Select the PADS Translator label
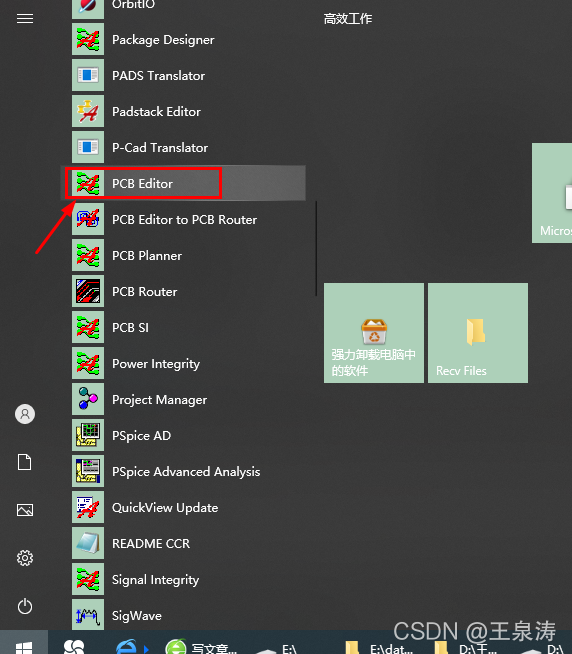 coord(159,76)
